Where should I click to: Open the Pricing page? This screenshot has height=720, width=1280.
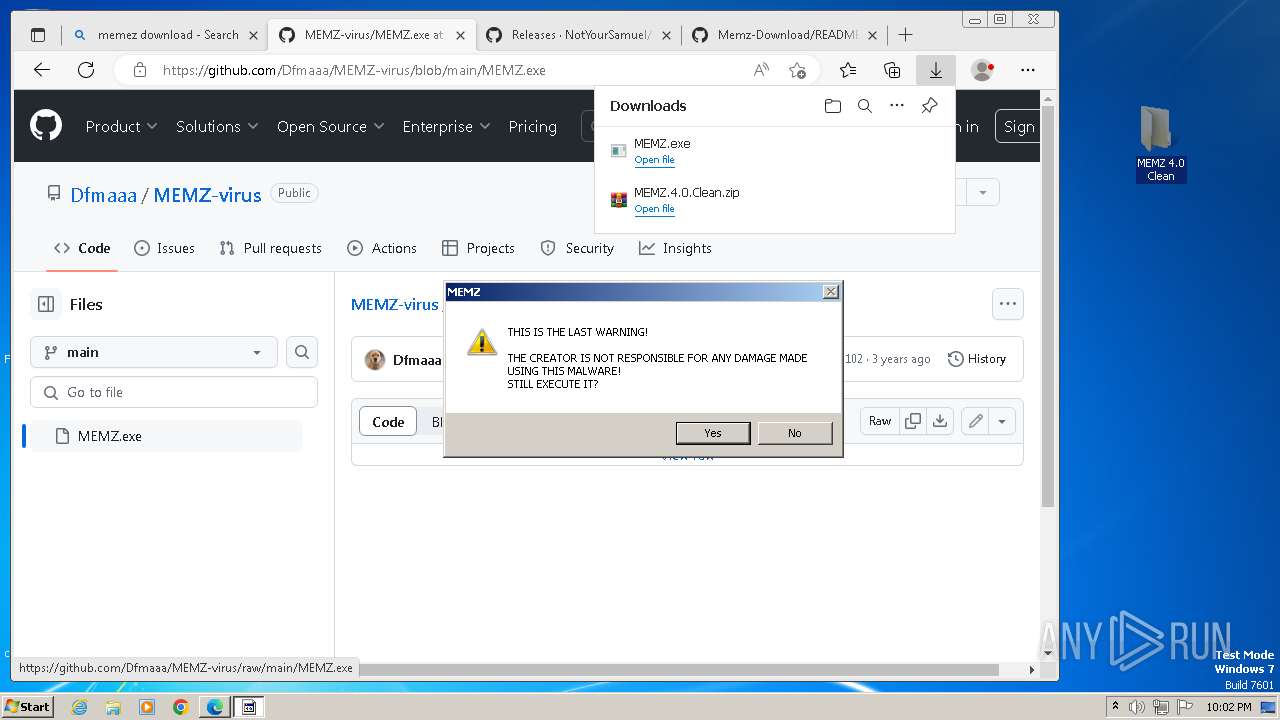(532, 126)
